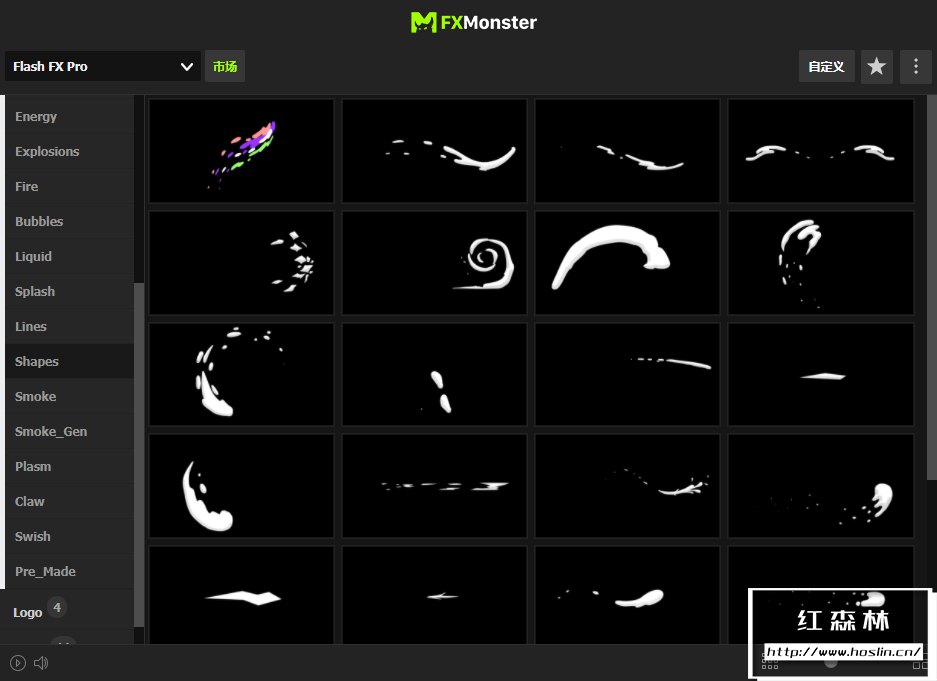Open the Lines category
Viewport: 937px width, 681px height.
coord(69,326)
